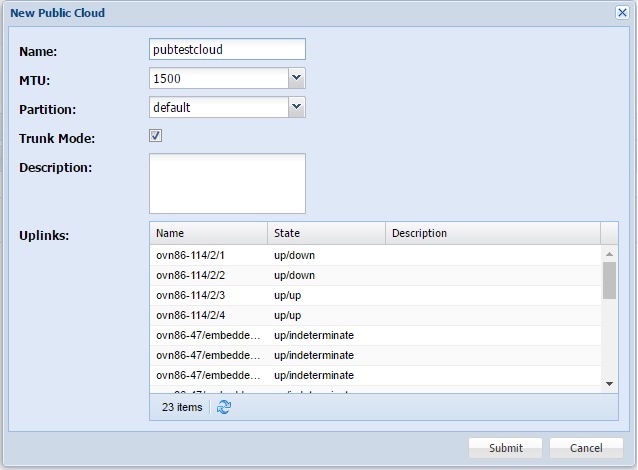Click up/down state of ovn86-114/2/2
This screenshot has width=638, height=470.
295,275
